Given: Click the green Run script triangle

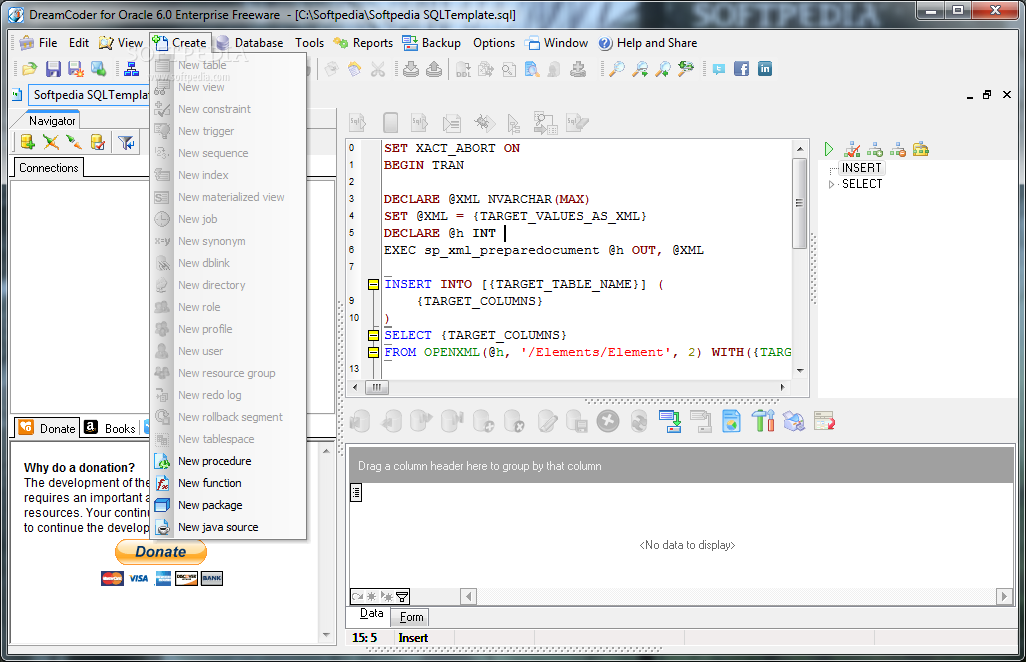Looking at the screenshot, I should point(828,150).
